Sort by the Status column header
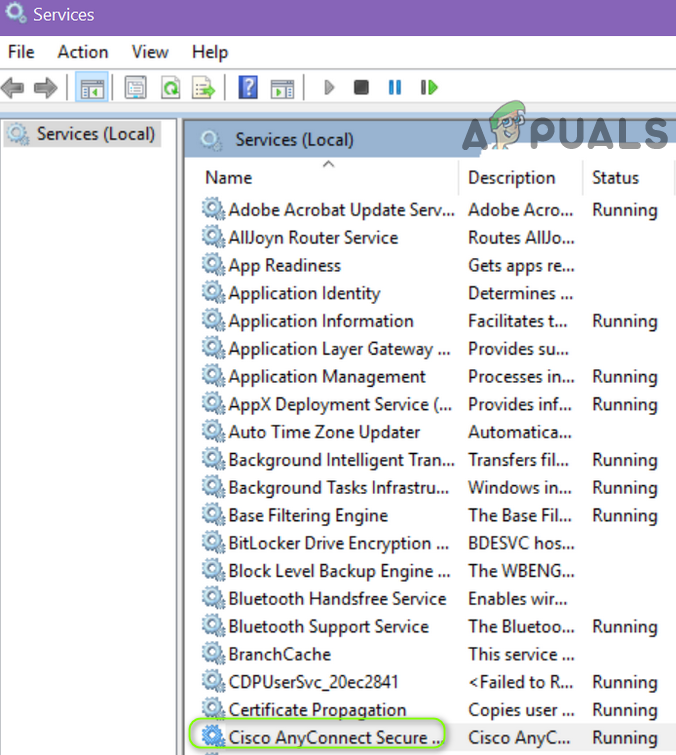 [x=615, y=178]
